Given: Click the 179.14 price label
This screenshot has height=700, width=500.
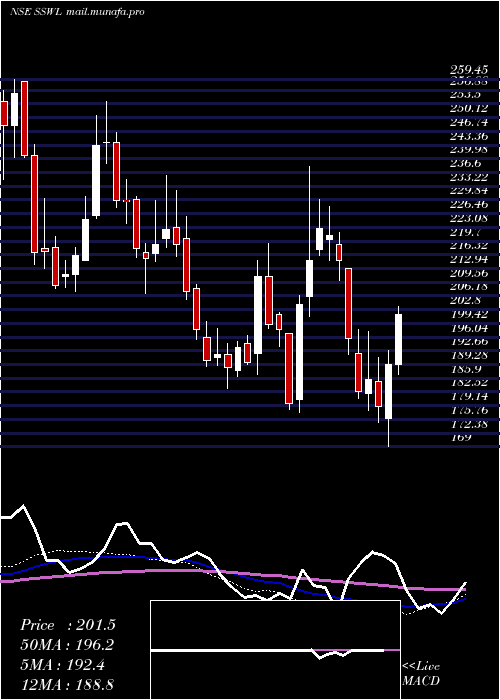Looking at the screenshot, I should pos(468,396).
